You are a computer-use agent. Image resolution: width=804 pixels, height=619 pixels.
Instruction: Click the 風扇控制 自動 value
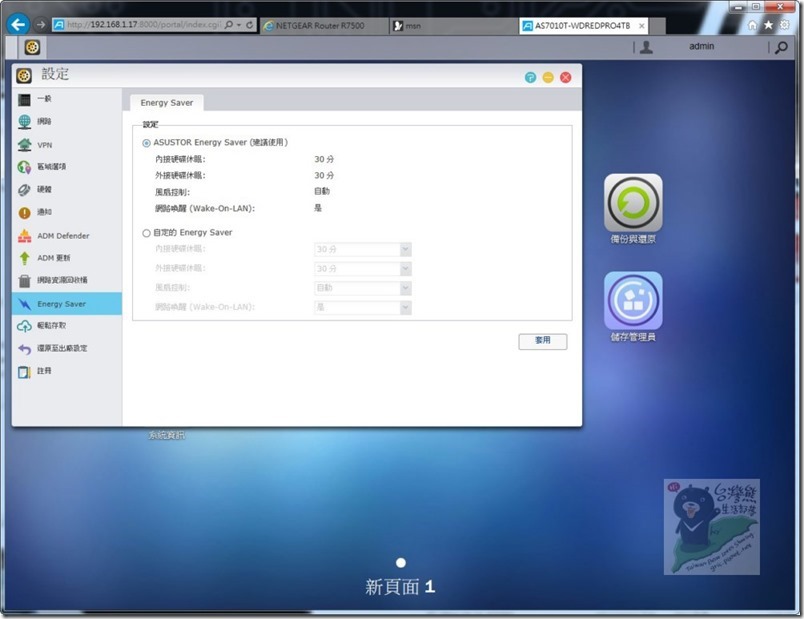pos(322,191)
